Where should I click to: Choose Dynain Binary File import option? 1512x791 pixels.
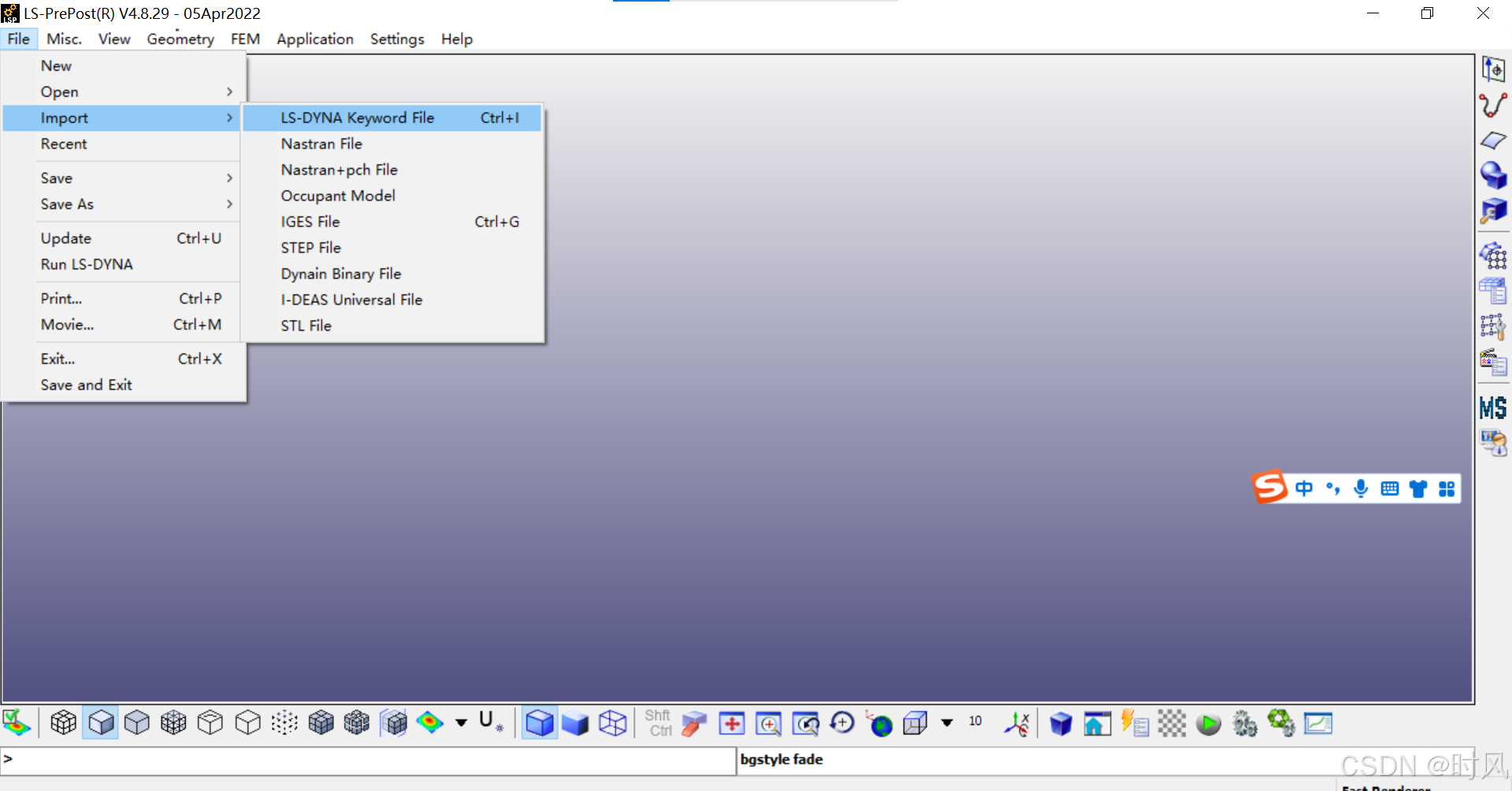pyautogui.click(x=392, y=274)
